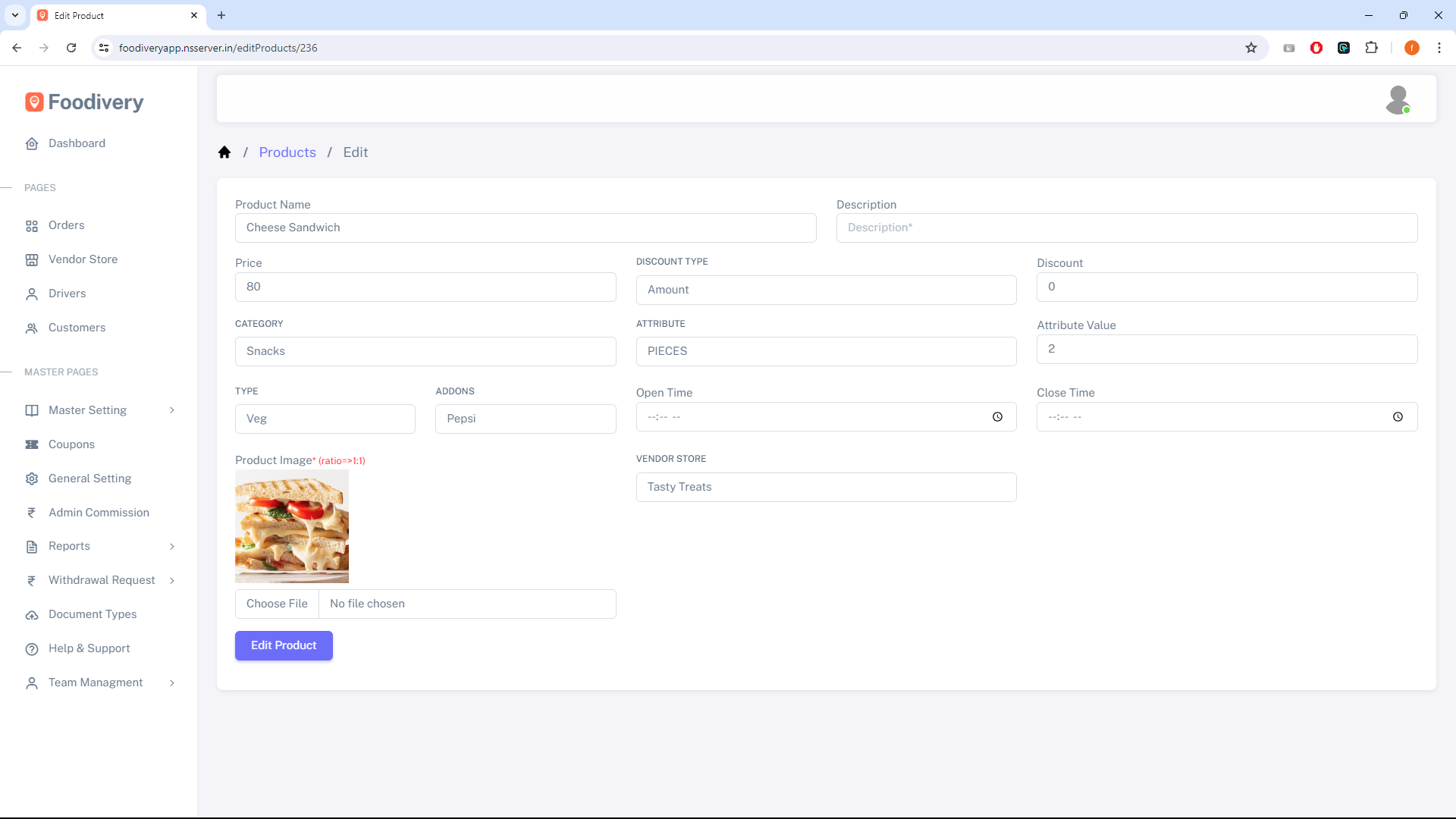
Task: Expand the Reports submenu
Action: point(173,547)
